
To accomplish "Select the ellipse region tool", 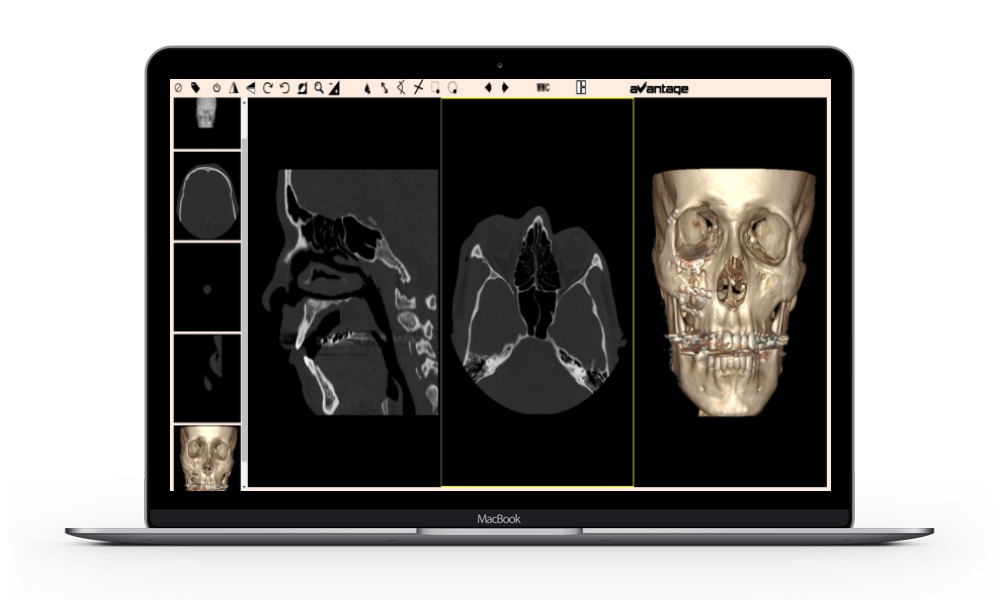I will pyautogui.click(x=452, y=88).
